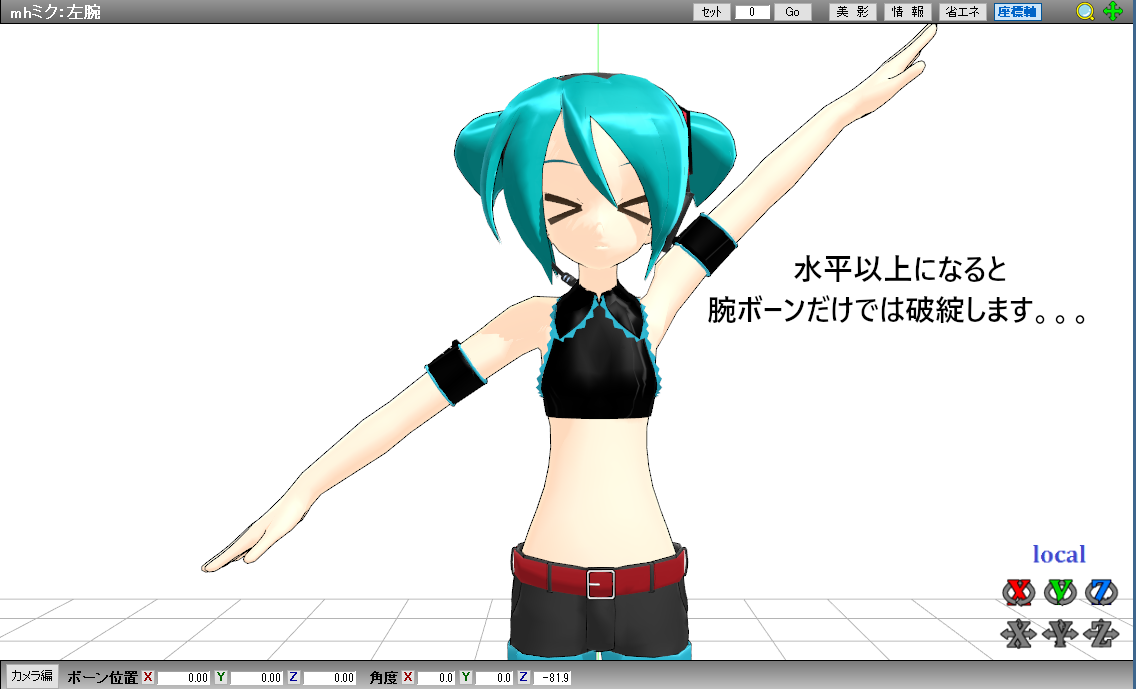This screenshot has height=689, width=1136.
Task: Click the bone position X label button
Action: pyautogui.click(x=148, y=677)
